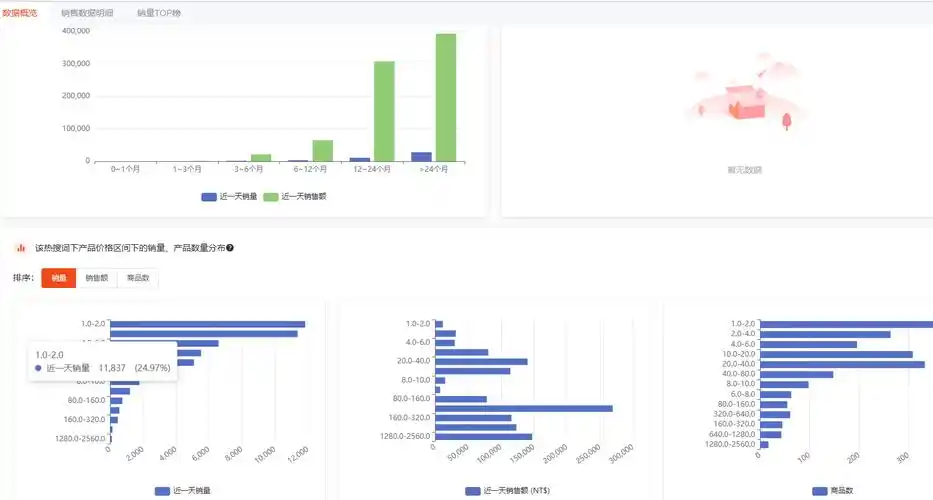This screenshot has height=500, width=933.
Task: Open the 销量TOP榜 tab
Action: coord(159,13)
